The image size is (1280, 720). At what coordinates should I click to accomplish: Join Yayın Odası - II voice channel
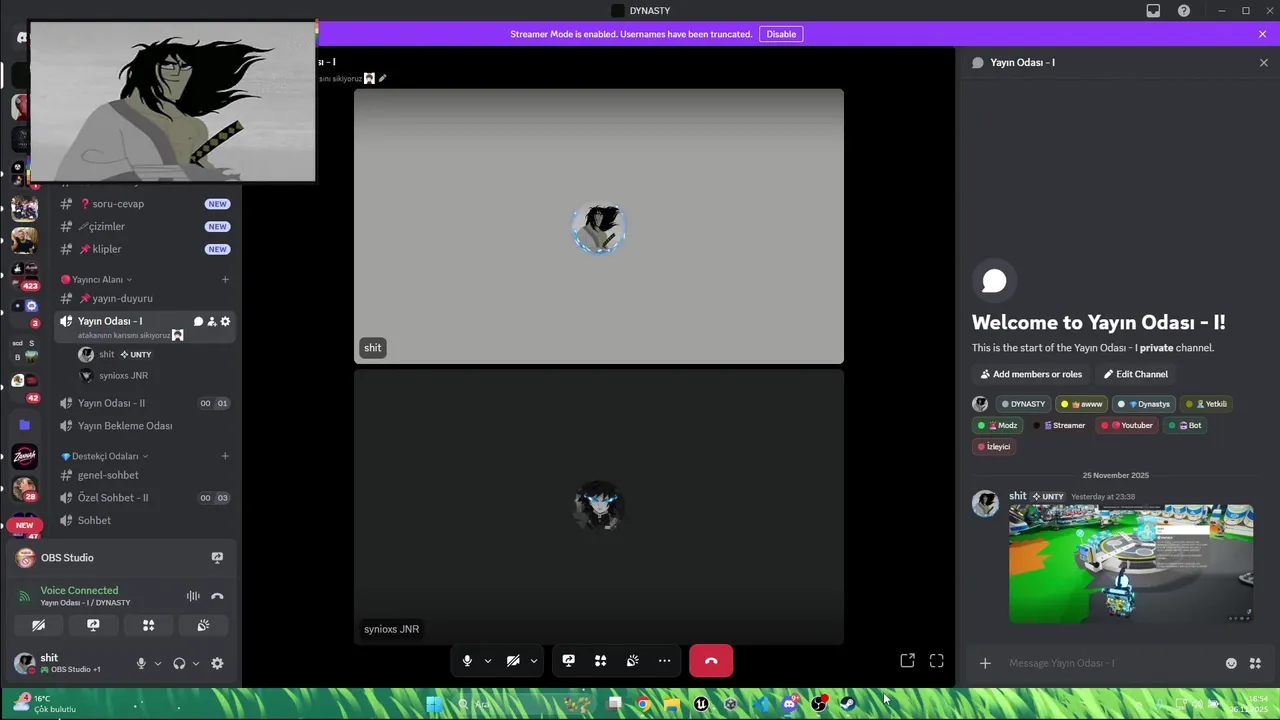(x=145, y=403)
